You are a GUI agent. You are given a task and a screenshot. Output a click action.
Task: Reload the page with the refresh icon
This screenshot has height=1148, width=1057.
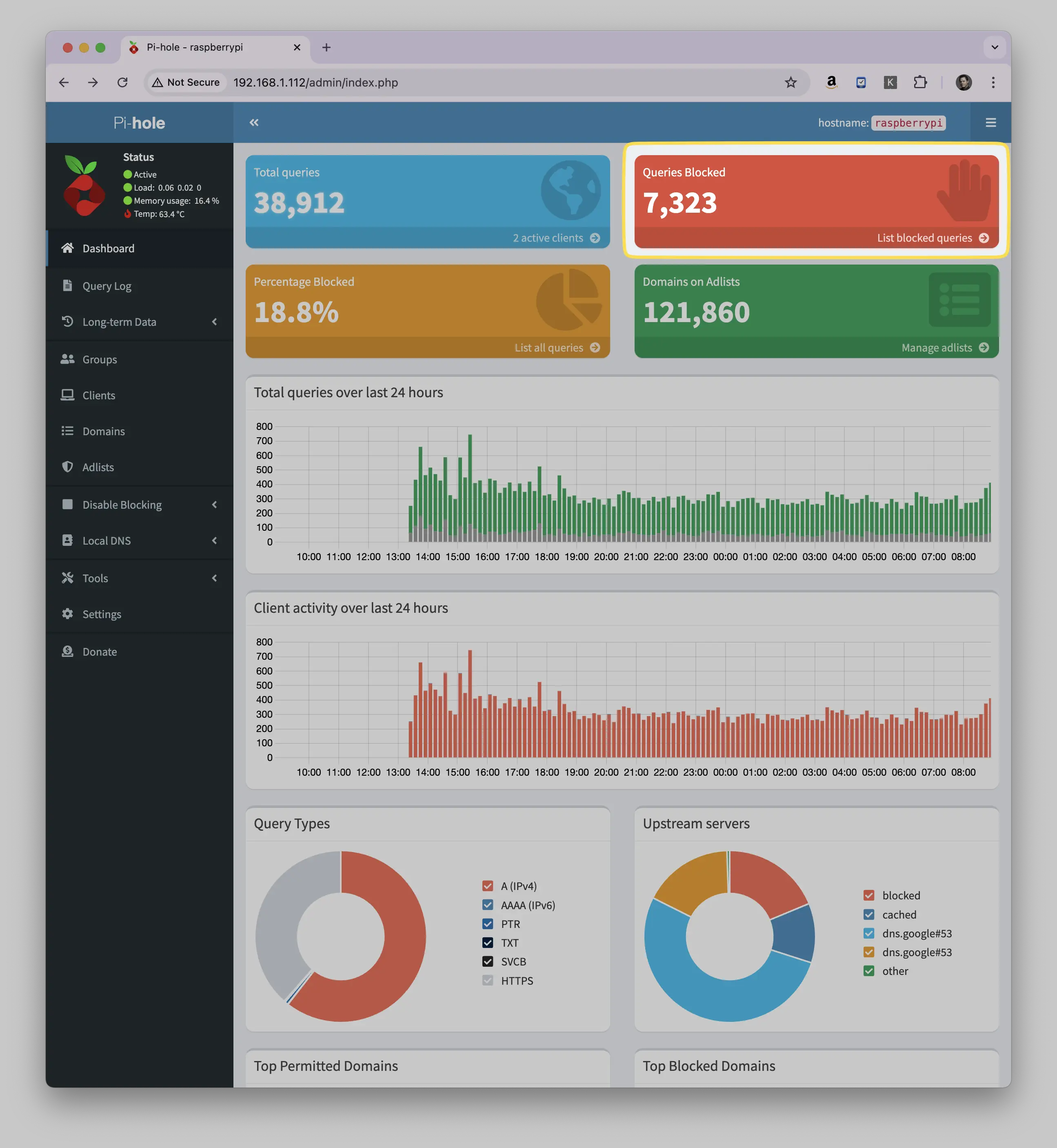point(122,82)
